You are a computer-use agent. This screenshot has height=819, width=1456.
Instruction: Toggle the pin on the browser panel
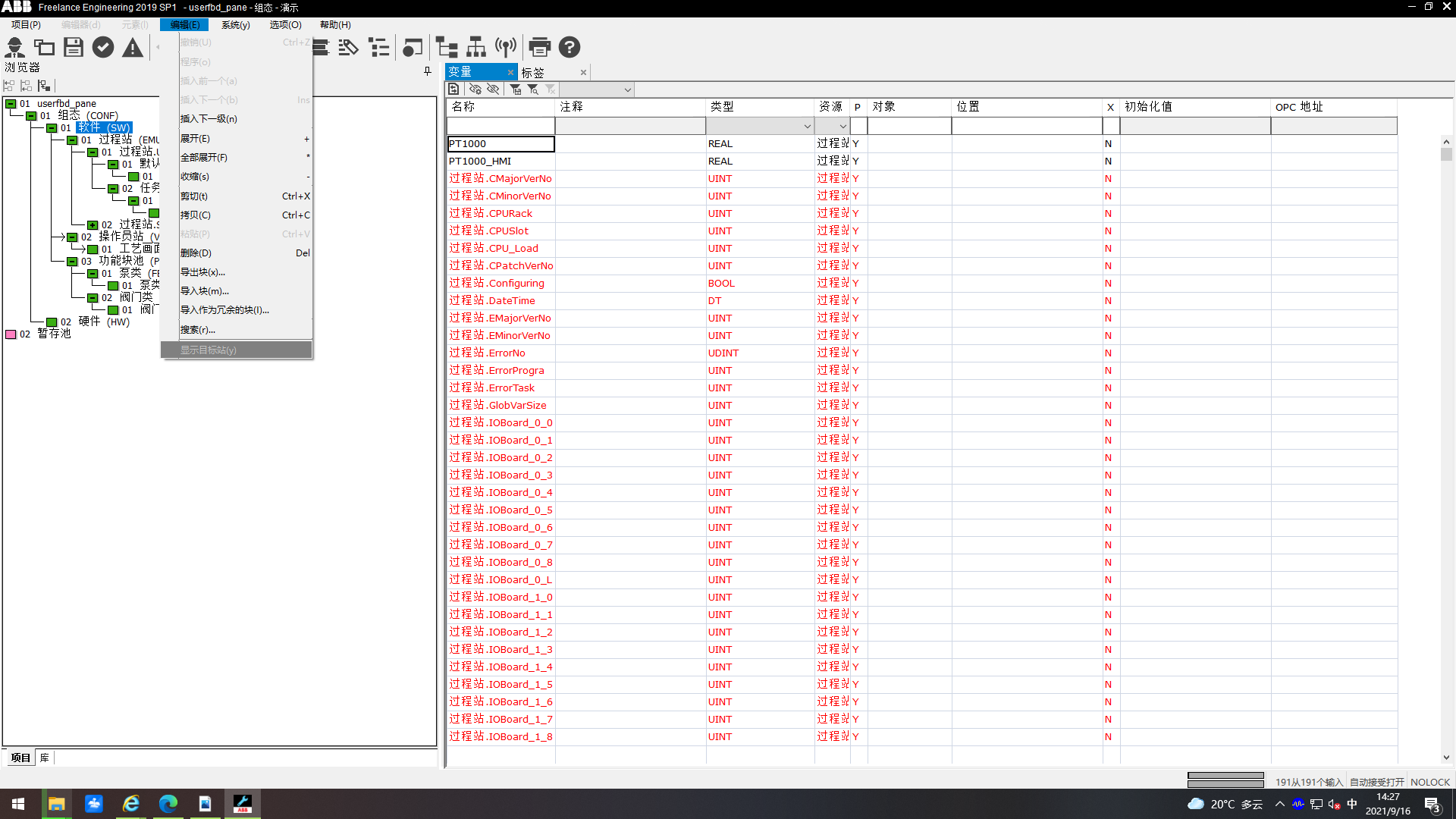[428, 71]
